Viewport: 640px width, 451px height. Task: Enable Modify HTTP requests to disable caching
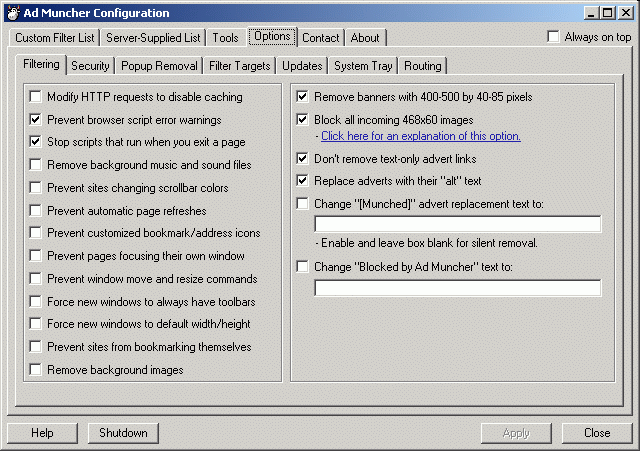(36, 97)
